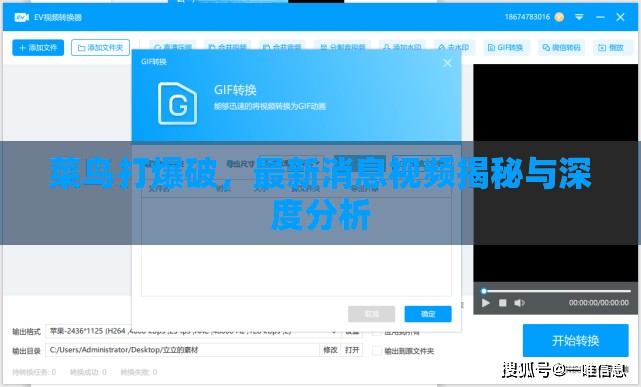641x387 pixels.
Task: Mute the preview volume icon
Action: [519, 303]
